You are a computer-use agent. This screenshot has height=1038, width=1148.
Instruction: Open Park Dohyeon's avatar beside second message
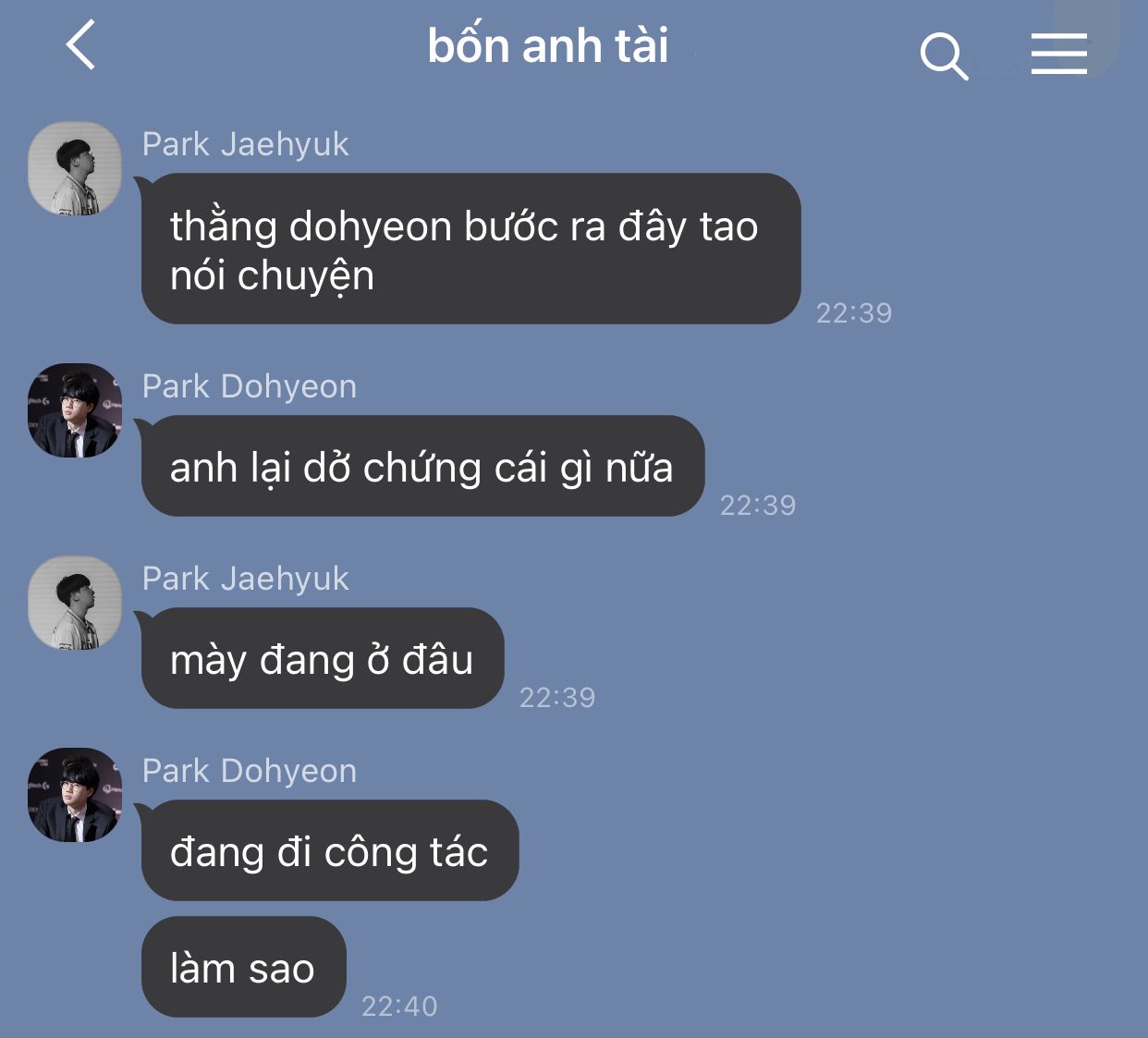click(75, 410)
